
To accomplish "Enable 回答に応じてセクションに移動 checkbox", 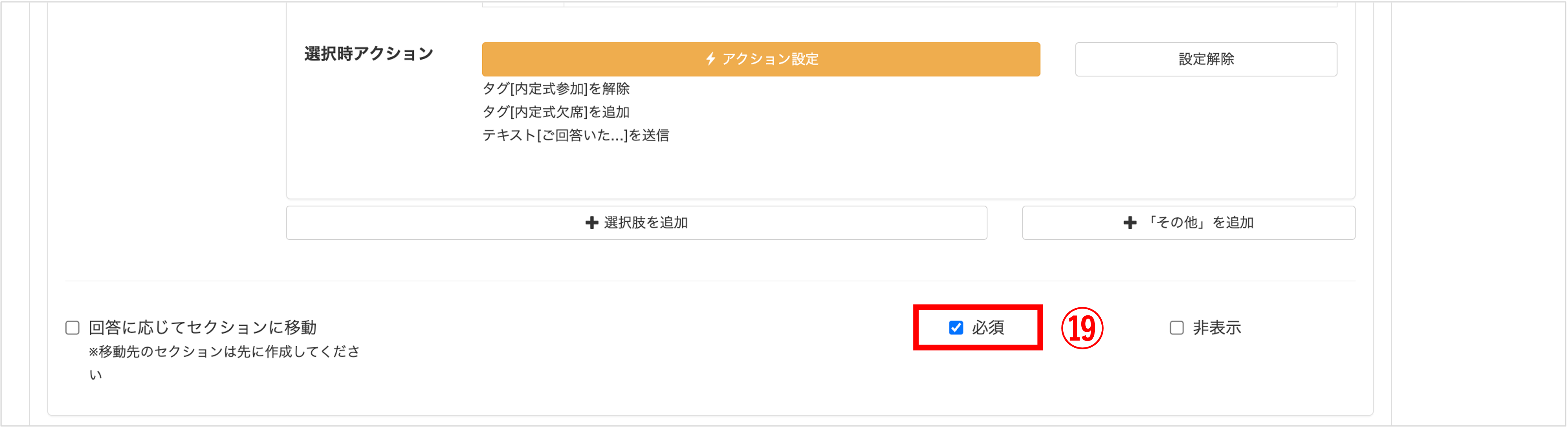I will tap(73, 328).
